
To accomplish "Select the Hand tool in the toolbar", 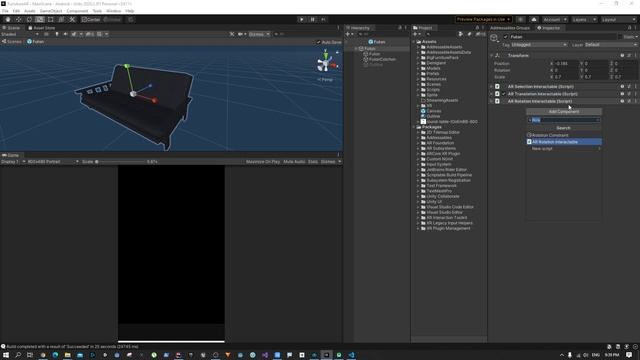I will [8, 20].
